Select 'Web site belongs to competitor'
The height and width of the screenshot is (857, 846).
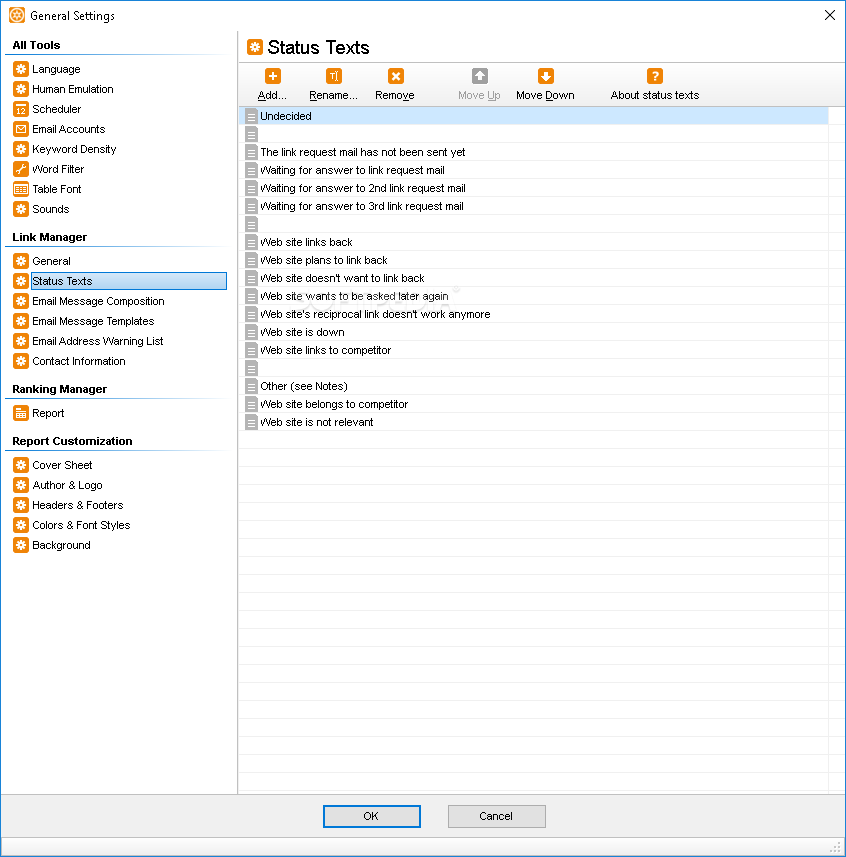click(533, 404)
